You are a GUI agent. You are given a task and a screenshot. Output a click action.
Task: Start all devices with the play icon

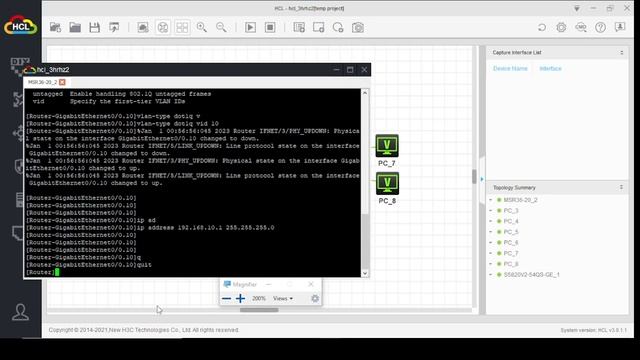tap(250, 27)
